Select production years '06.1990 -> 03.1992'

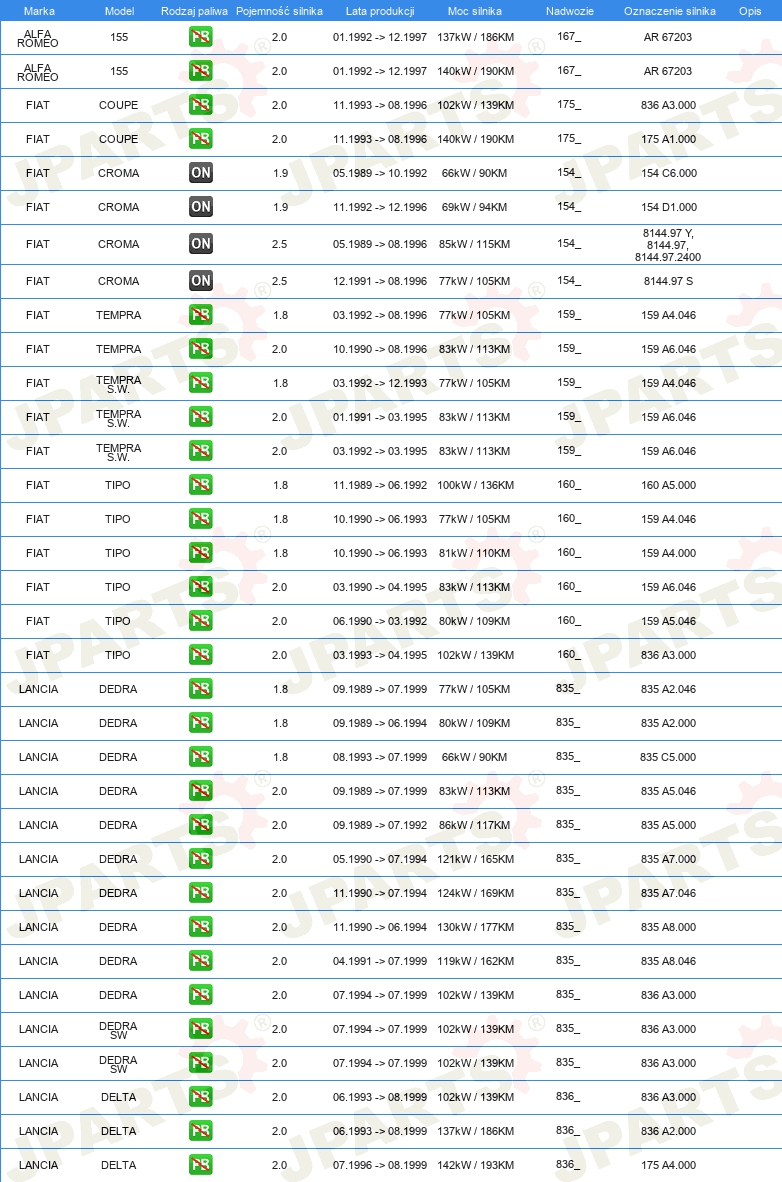tap(380, 621)
